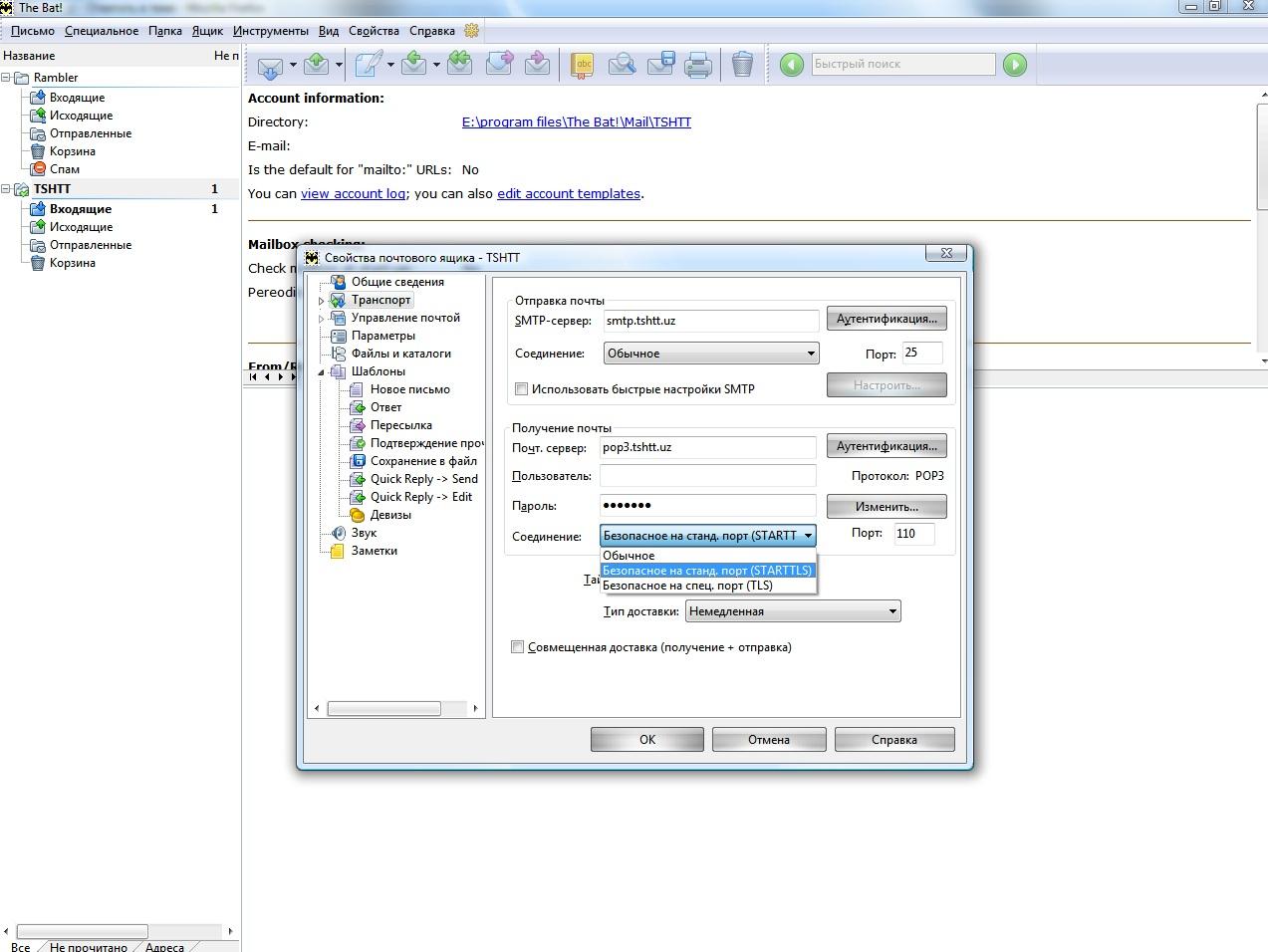Open the SMTP Соединение dropdown
The height and width of the screenshot is (952, 1268).
pyautogui.click(x=711, y=354)
